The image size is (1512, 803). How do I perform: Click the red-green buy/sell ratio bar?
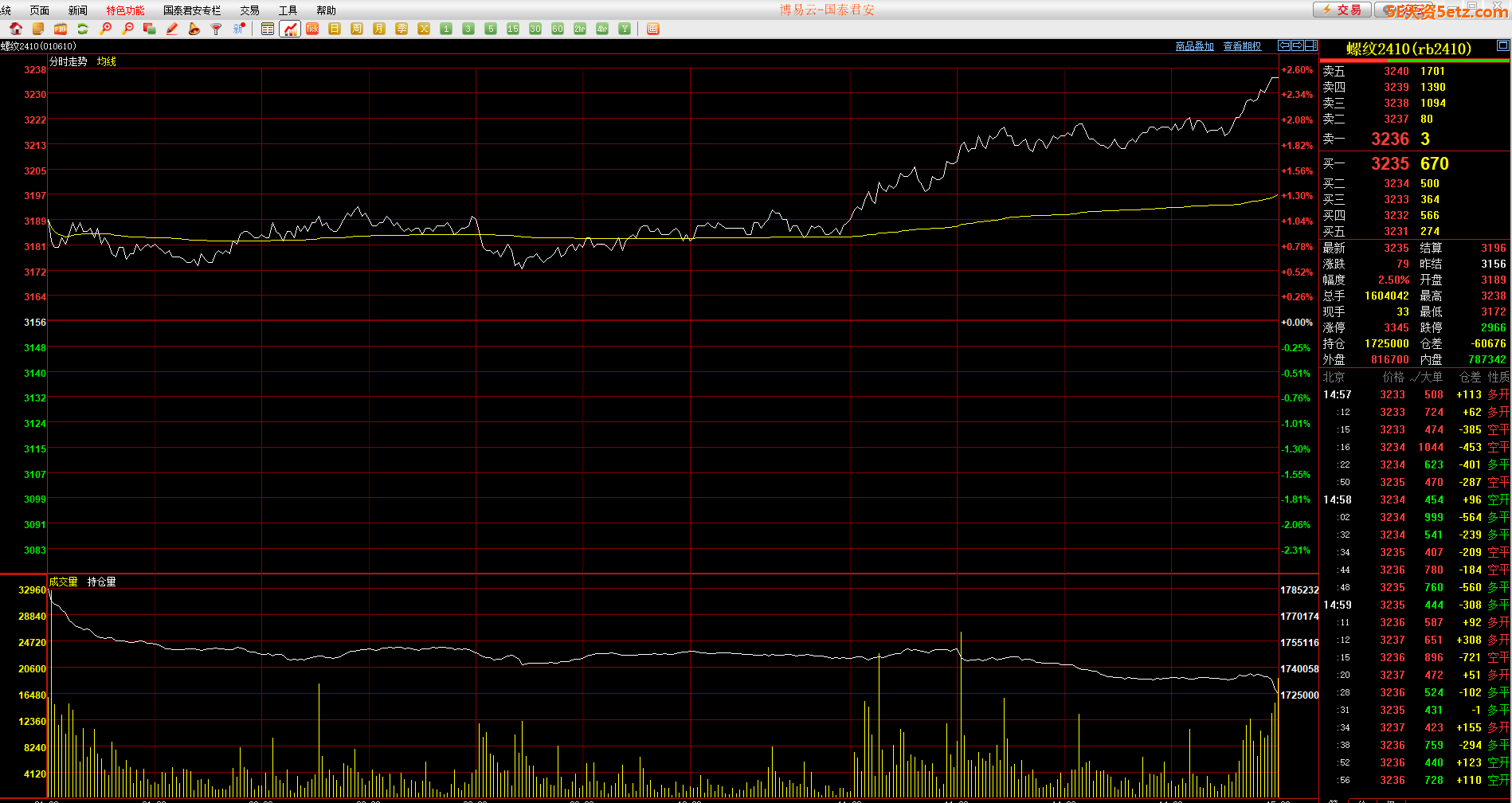point(1414,60)
